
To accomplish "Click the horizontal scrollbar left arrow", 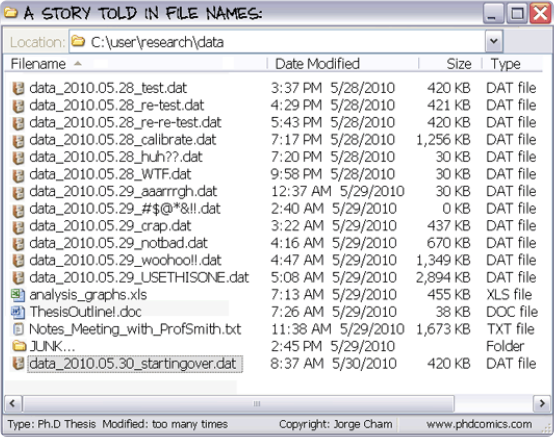I will tap(13, 403).
